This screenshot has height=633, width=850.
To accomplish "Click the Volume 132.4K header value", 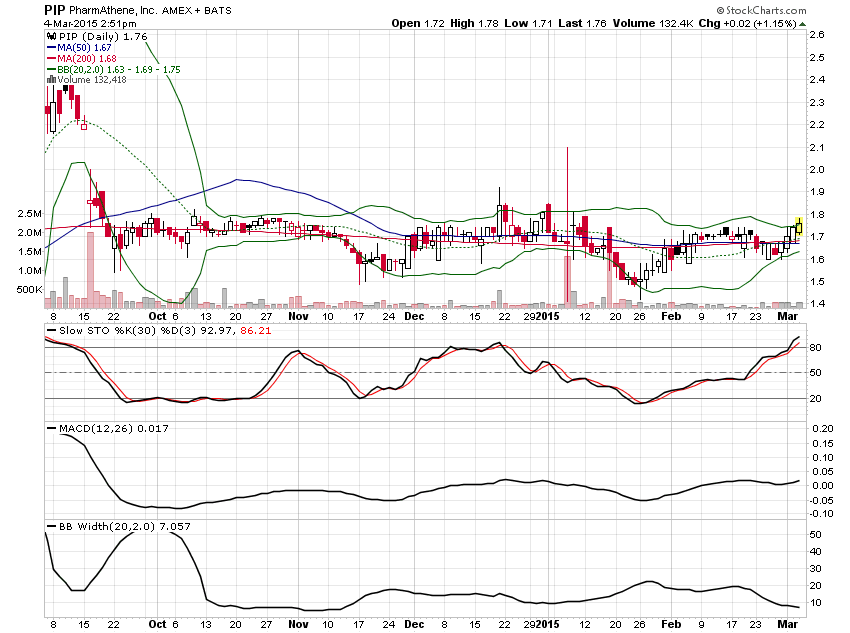I will click(x=653, y=23).
